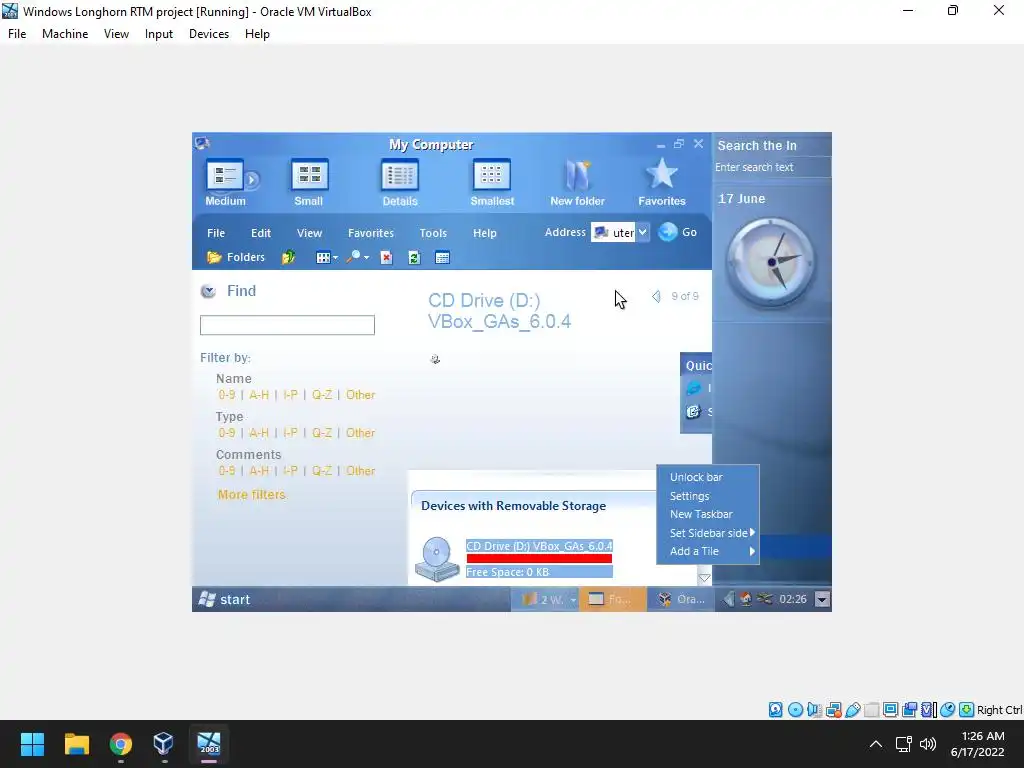Click the audio status icon in VirtualBox
Image resolution: width=1024 pixels, height=768 pixels.
tap(814, 710)
